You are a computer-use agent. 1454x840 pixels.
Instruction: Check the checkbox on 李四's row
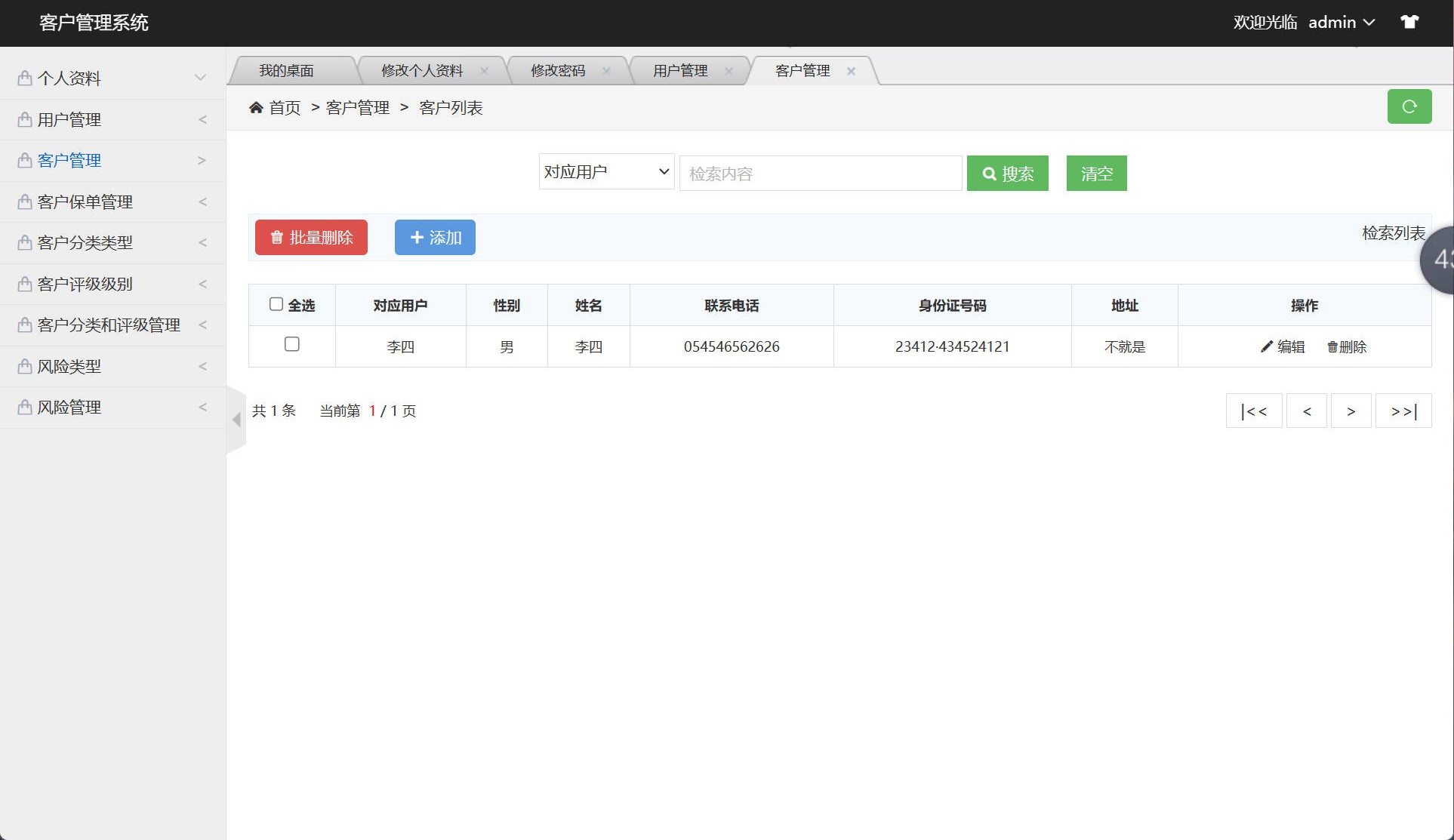pyautogui.click(x=292, y=344)
